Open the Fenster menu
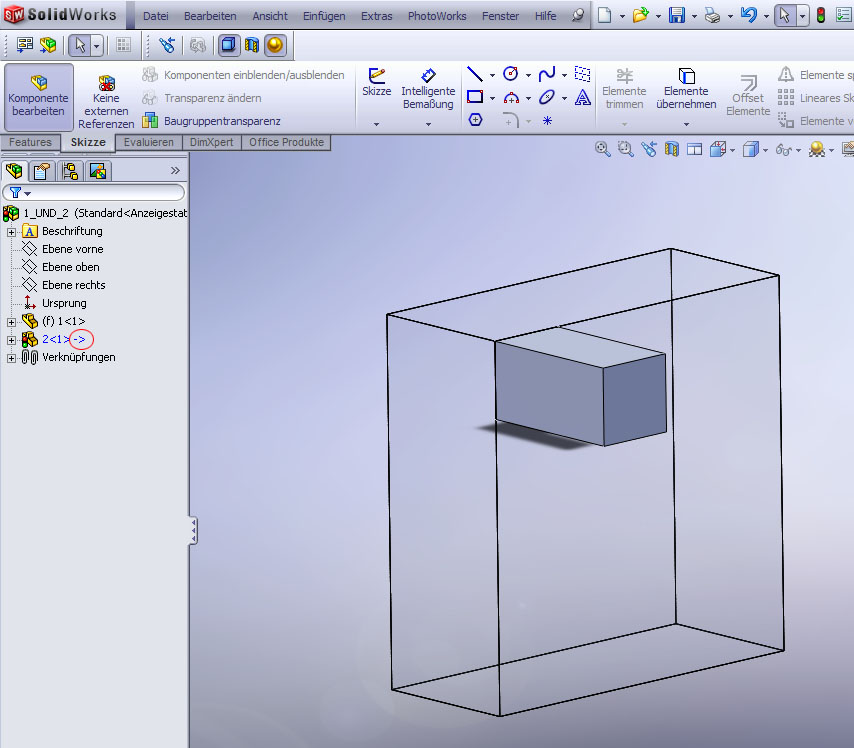854x748 pixels. (500, 16)
